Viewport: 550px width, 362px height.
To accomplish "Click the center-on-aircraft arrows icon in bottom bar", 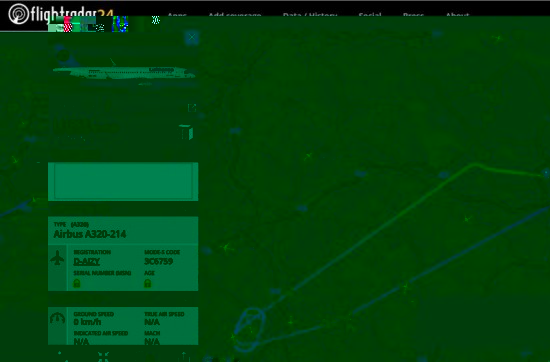I will [x=103, y=357].
